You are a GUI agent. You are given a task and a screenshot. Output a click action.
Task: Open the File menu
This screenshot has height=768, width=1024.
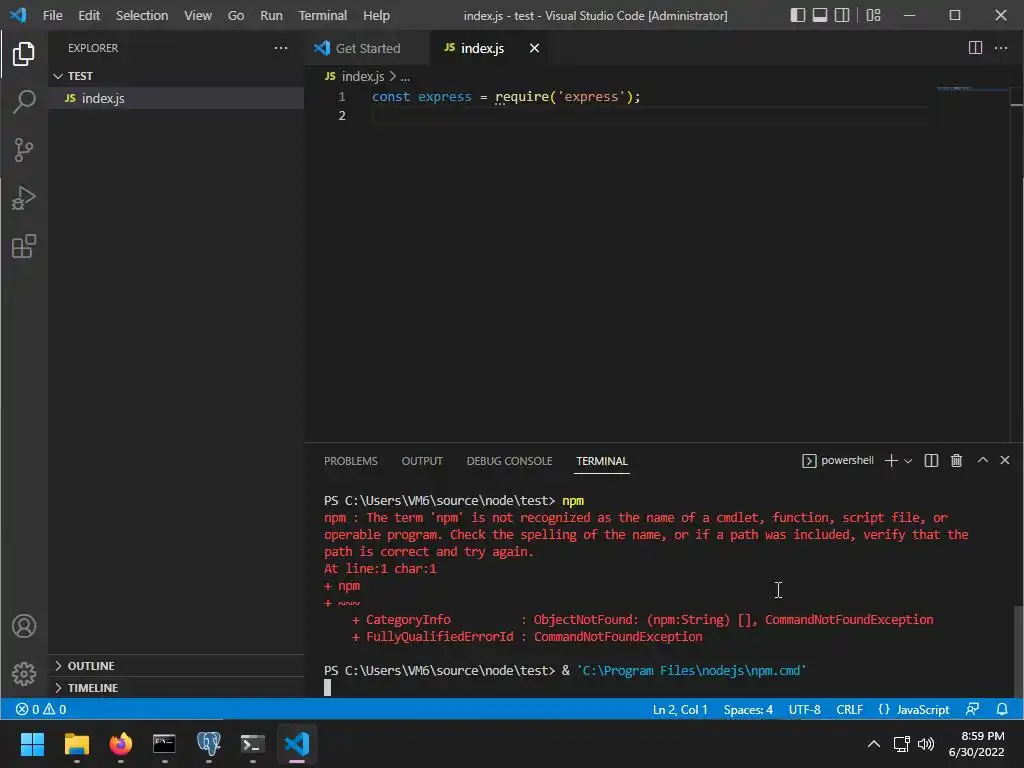52,15
